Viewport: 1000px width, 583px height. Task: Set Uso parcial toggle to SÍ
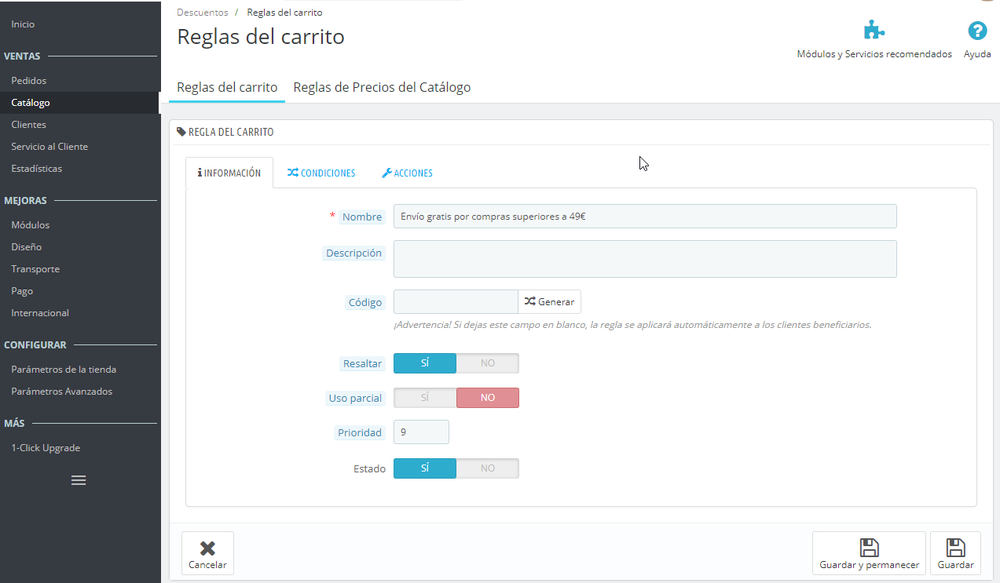click(425, 397)
